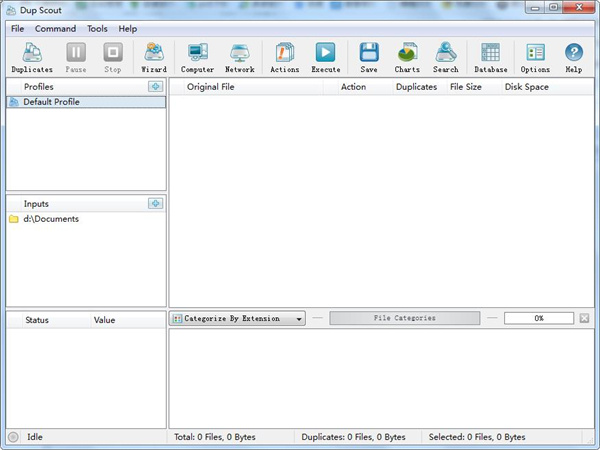Screen dimensions: 600x450
Task: Click the 'Total: 0 Files, 0 Bytes' status
Action: coord(215,437)
